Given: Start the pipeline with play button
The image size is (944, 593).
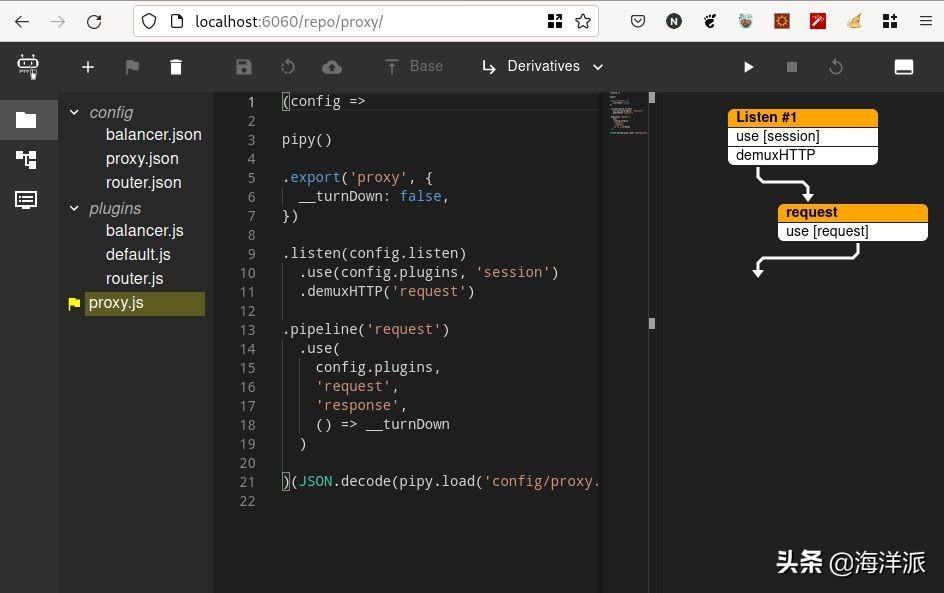Looking at the screenshot, I should point(748,67).
